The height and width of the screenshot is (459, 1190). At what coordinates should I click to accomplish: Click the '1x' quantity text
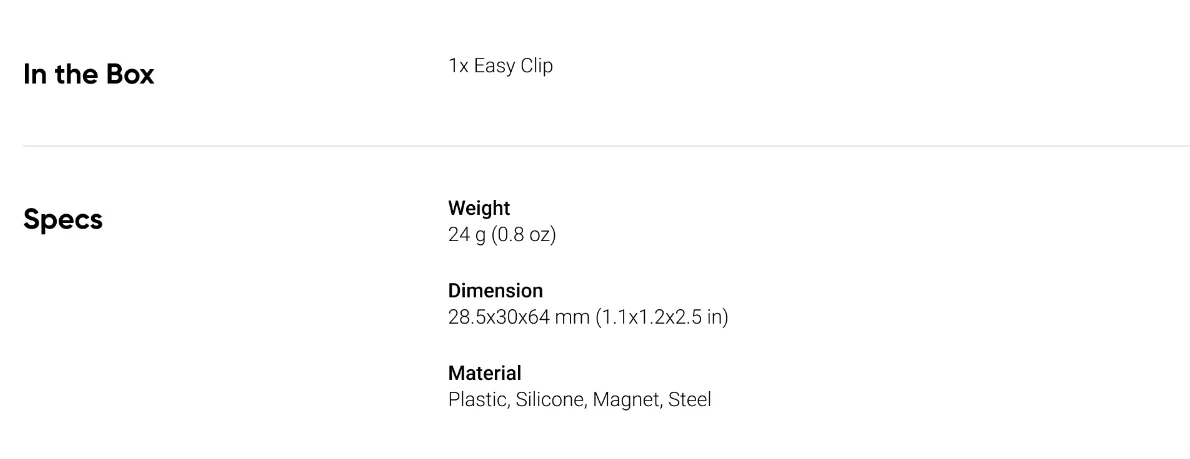point(458,67)
